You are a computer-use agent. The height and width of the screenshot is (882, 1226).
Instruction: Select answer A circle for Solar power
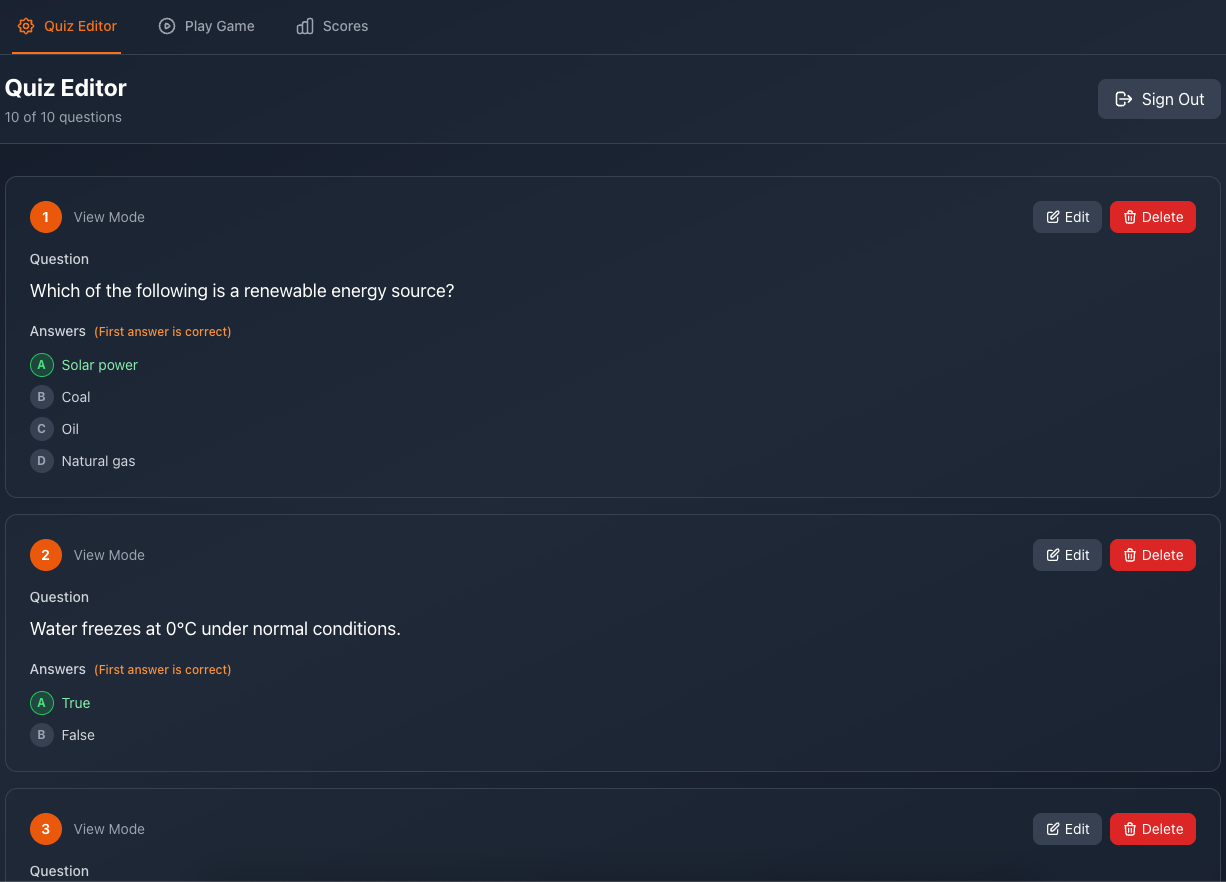pos(41,365)
